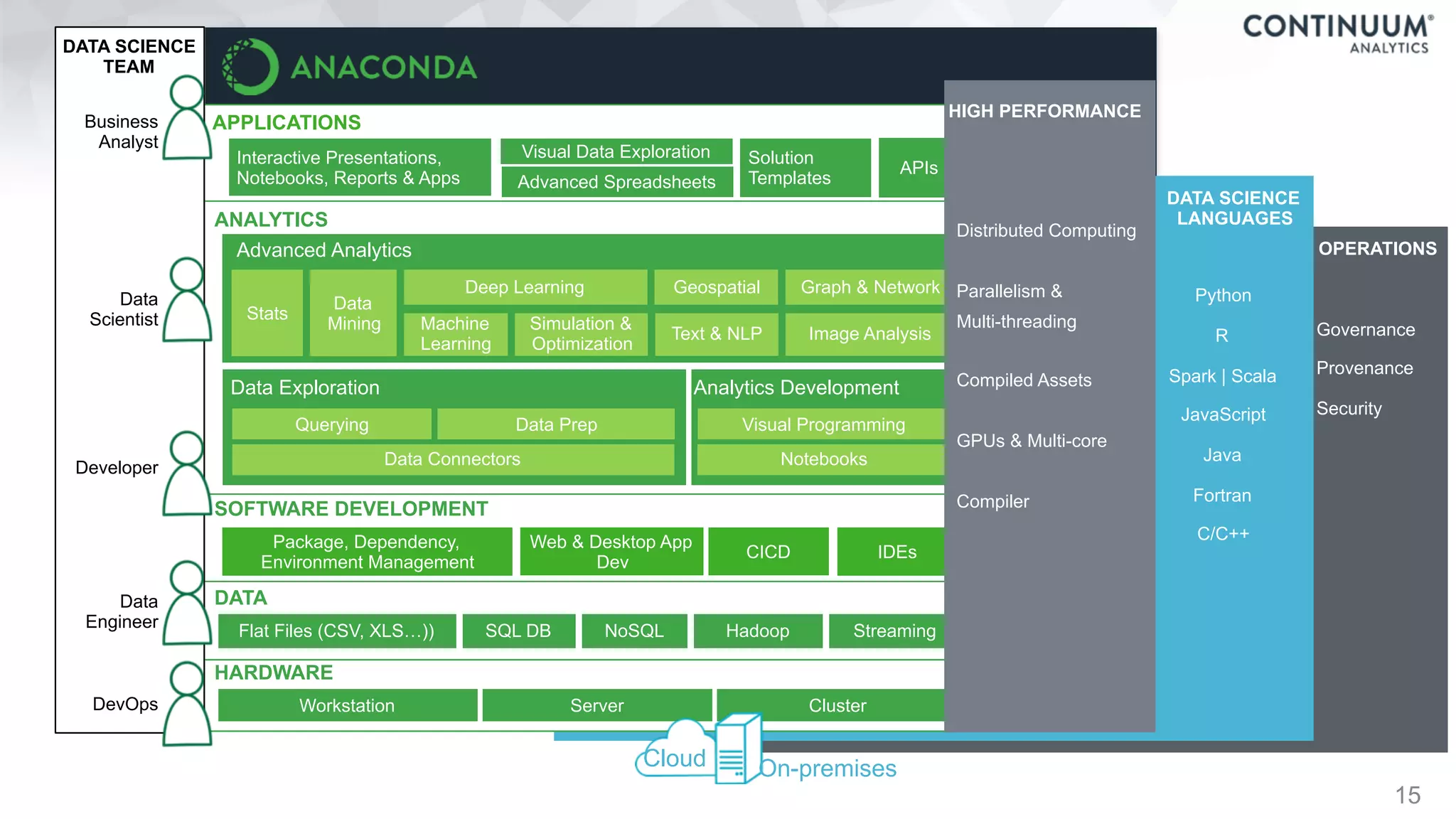Click the Developer person icon

pyautogui.click(x=187, y=474)
